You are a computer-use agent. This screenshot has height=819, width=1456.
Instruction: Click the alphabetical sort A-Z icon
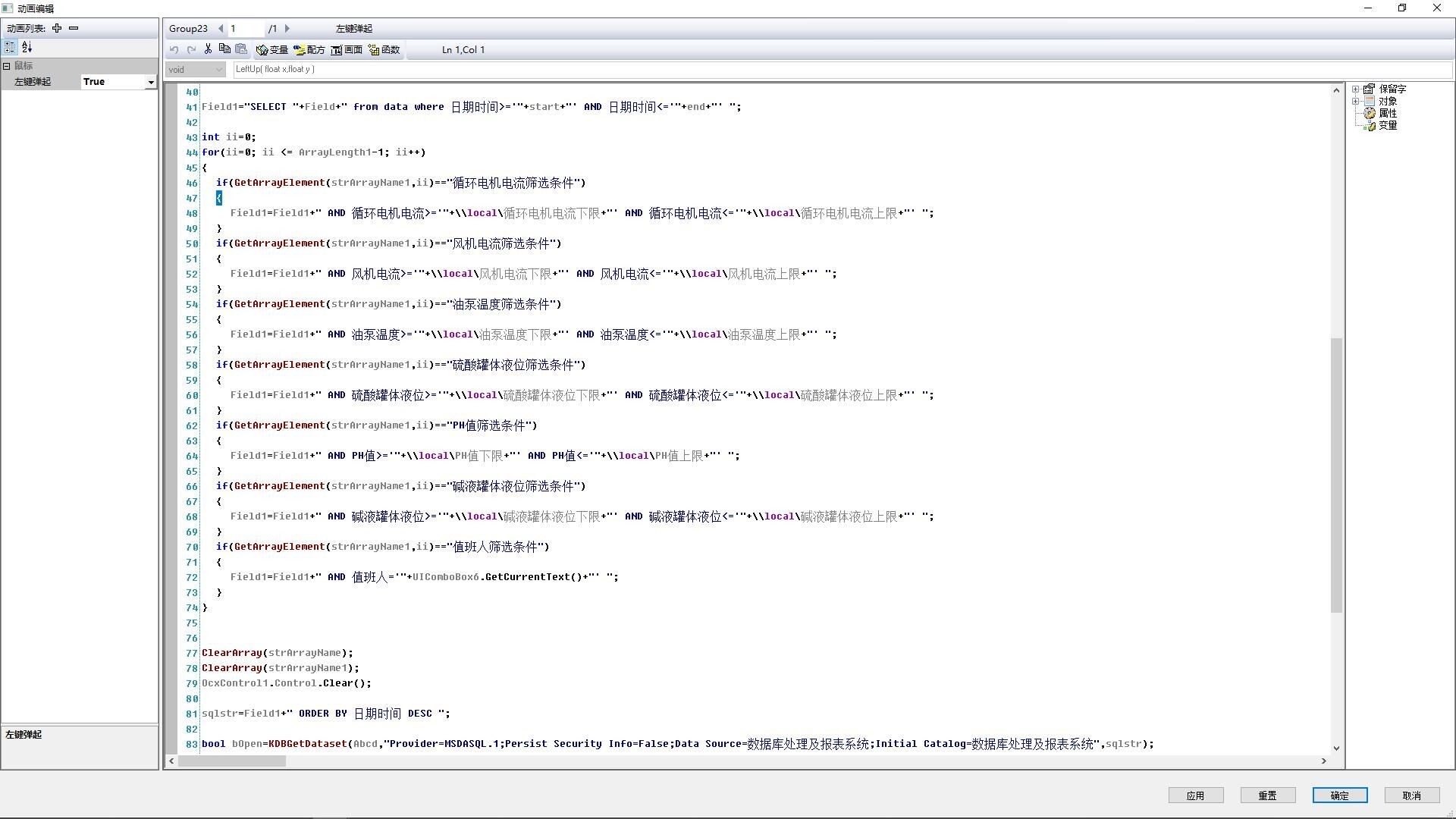click(x=27, y=47)
